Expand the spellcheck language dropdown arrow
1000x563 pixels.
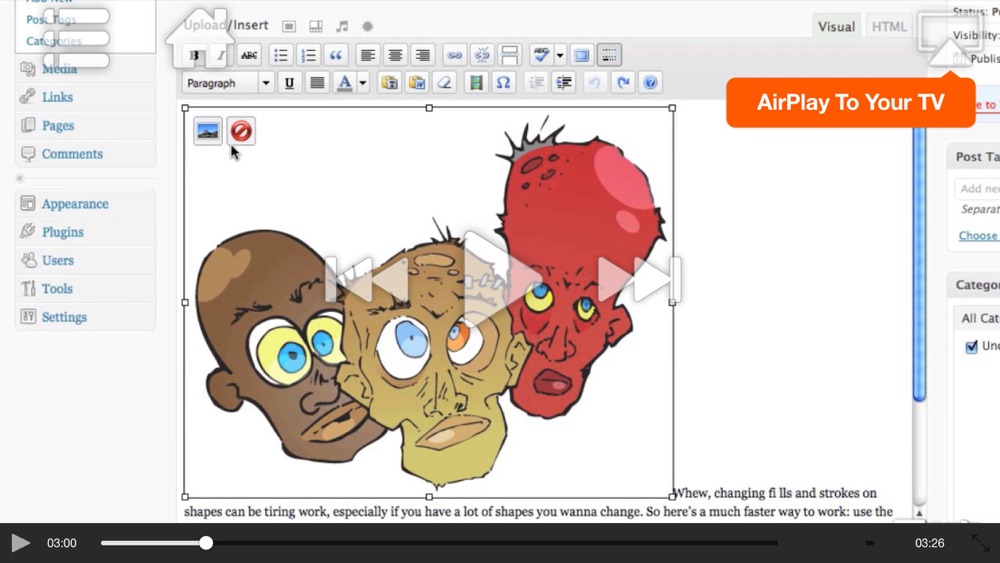(560, 55)
